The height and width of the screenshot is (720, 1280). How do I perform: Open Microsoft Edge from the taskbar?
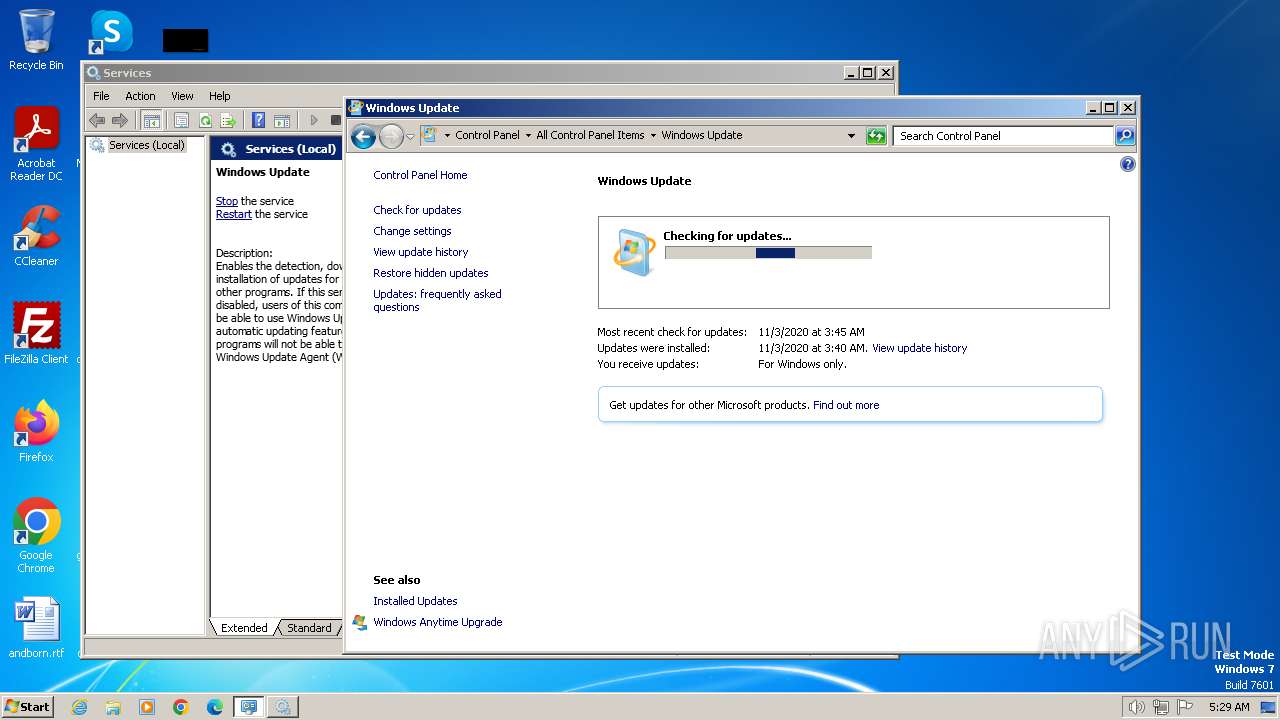pos(214,707)
